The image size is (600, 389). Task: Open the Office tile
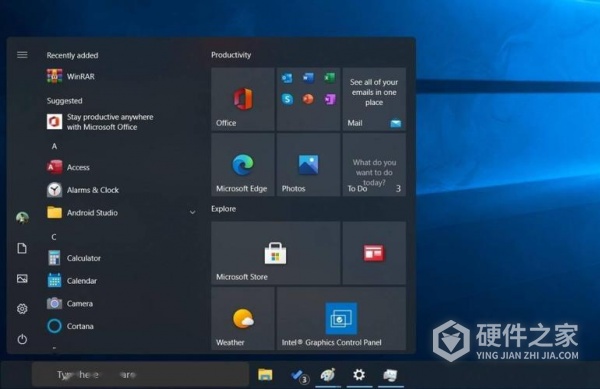point(243,99)
